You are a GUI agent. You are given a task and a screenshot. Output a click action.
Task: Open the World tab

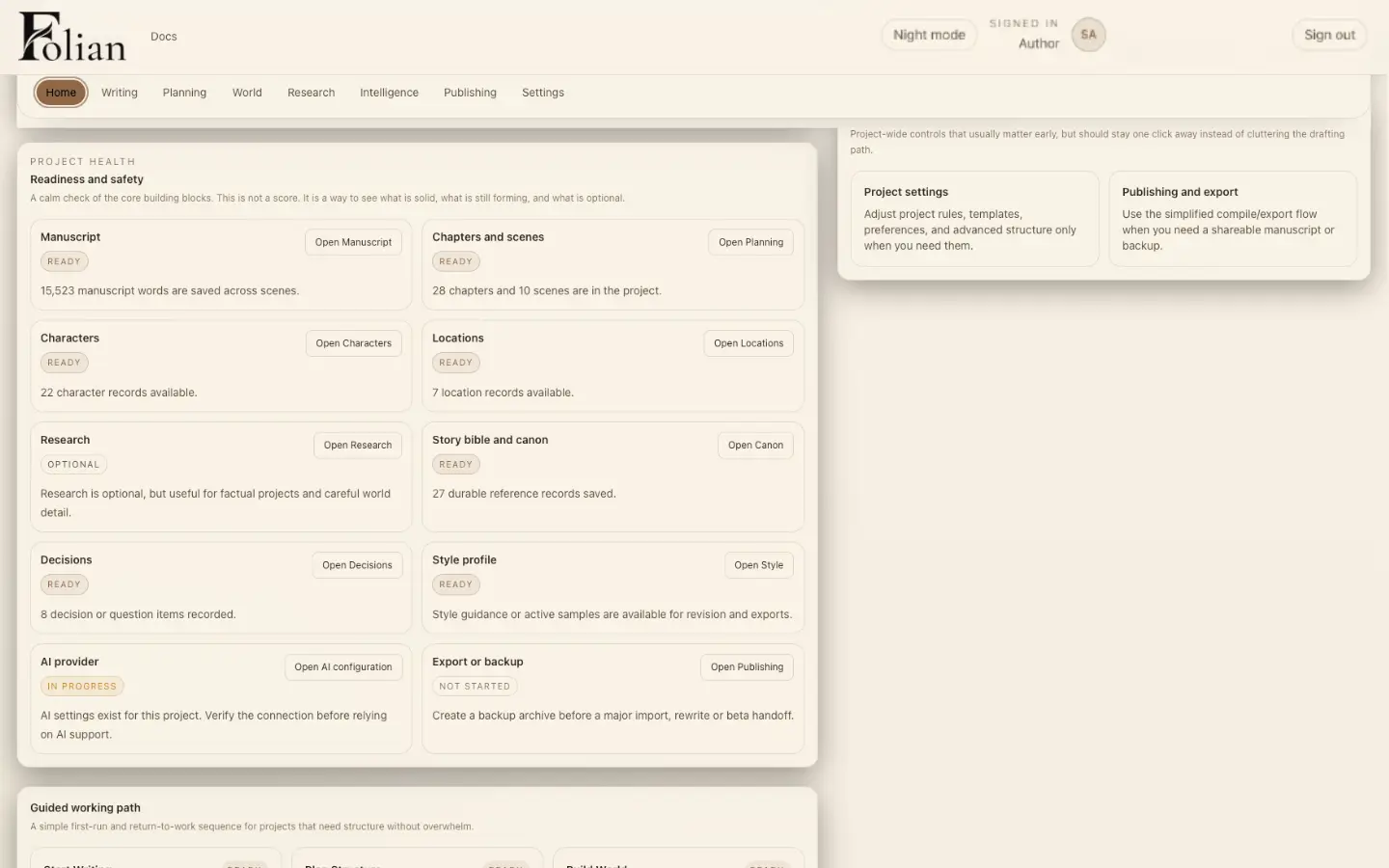(247, 93)
